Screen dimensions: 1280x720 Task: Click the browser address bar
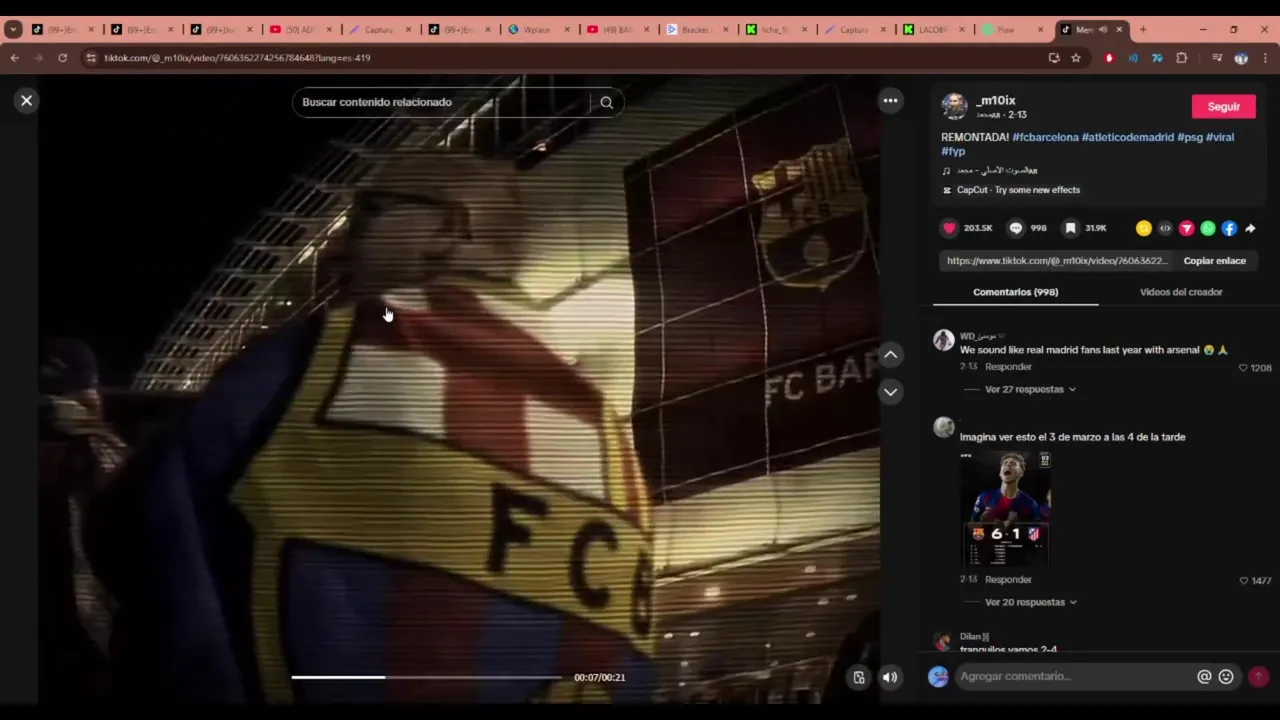[560, 58]
